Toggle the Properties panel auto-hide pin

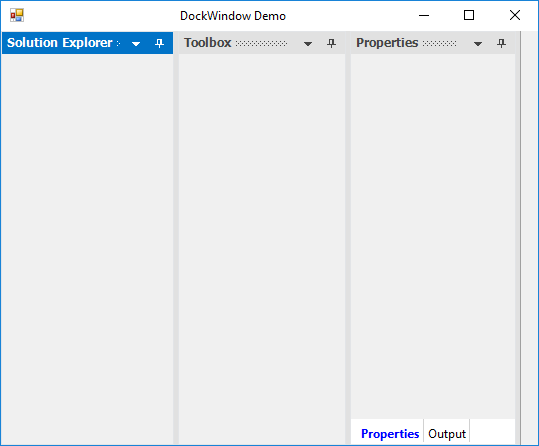tap(501, 43)
